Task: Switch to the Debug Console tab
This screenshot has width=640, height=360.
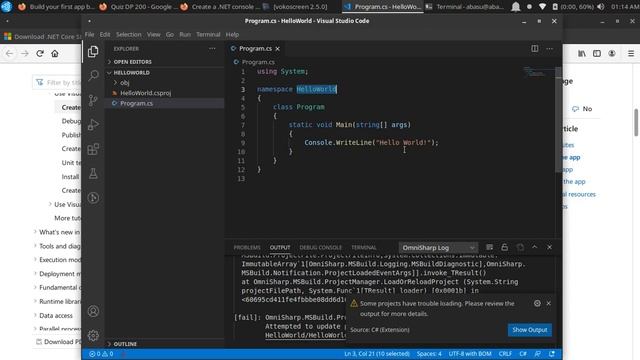Action: pos(320,248)
